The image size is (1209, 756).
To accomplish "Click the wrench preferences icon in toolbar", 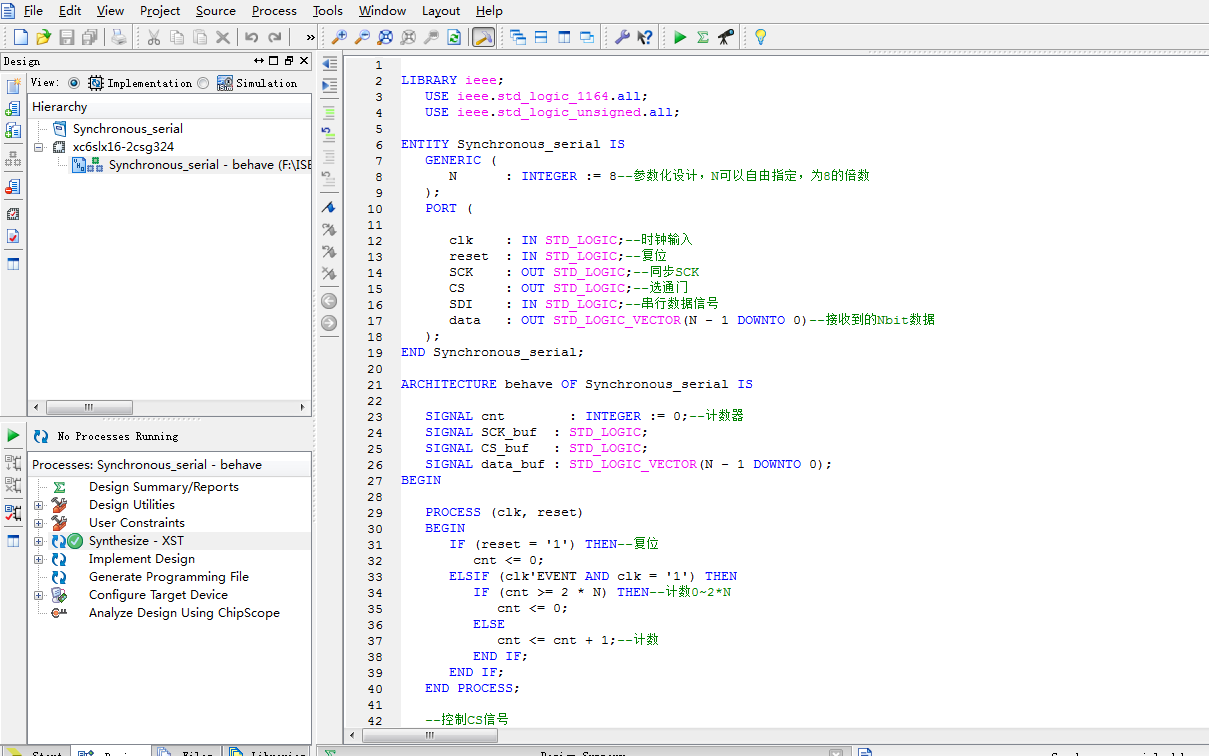I will pos(621,37).
